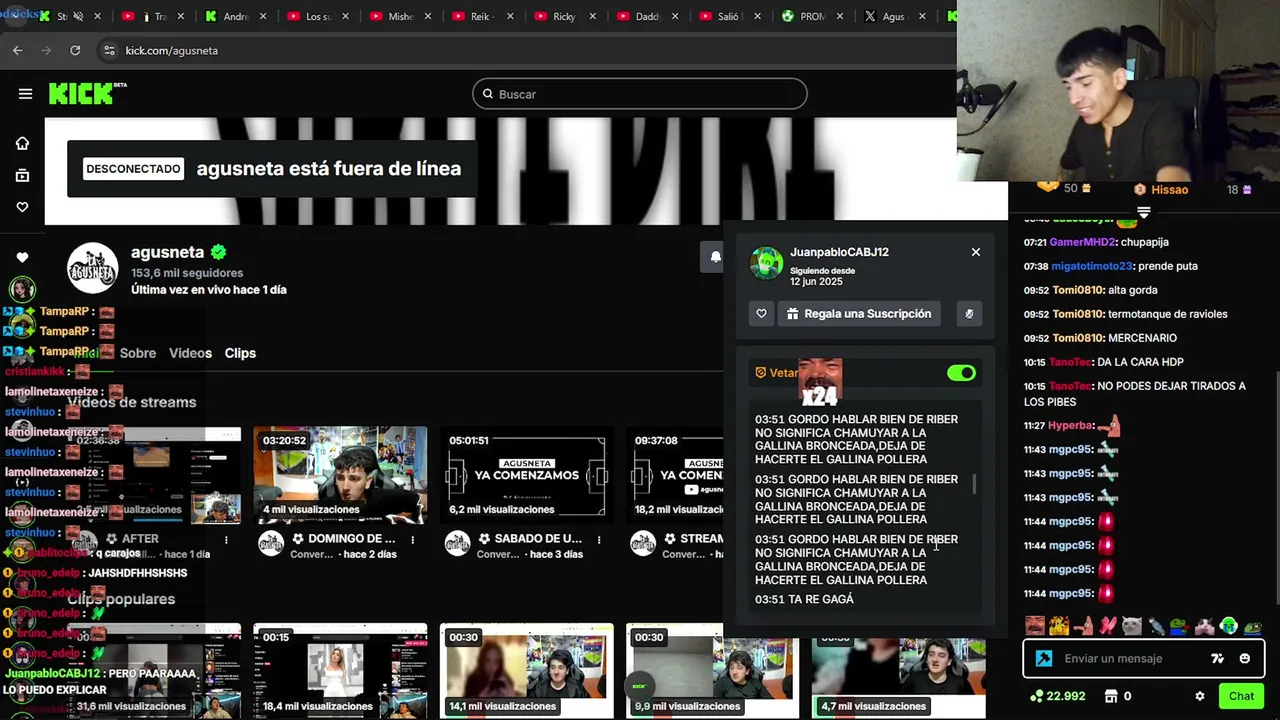Switch to the 'Daddy' browser tab
The width and height of the screenshot is (1280, 720).
(x=646, y=16)
